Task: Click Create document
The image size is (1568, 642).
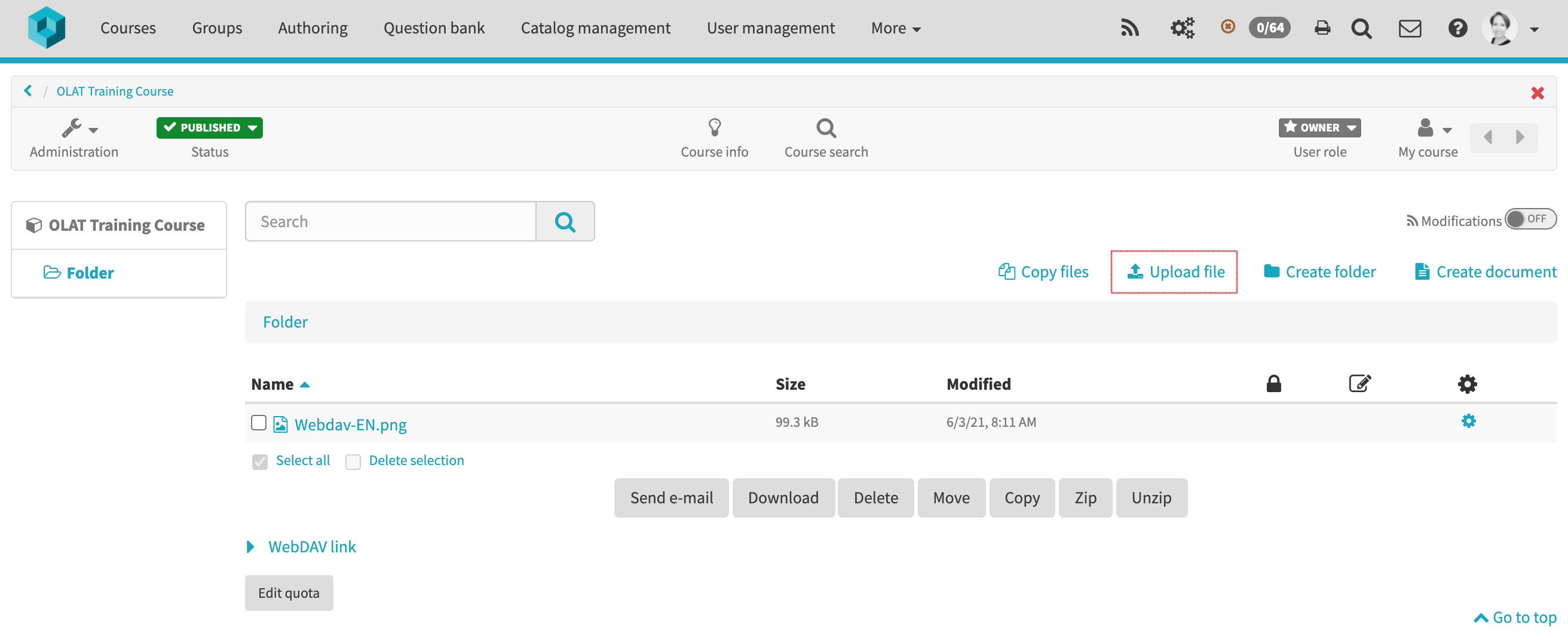Action: (1485, 271)
